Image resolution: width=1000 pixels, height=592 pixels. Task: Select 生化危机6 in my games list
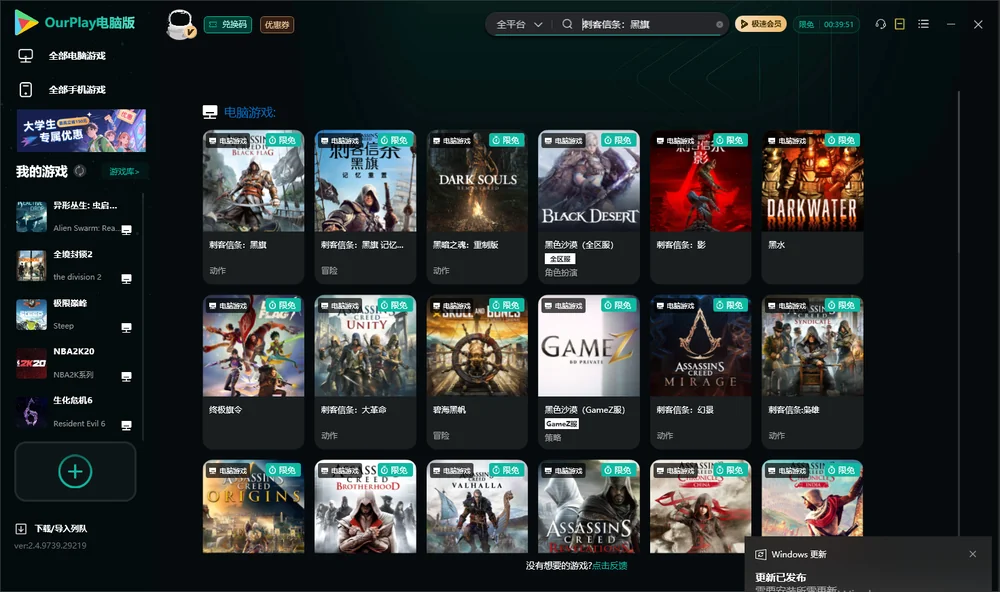click(75, 411)
